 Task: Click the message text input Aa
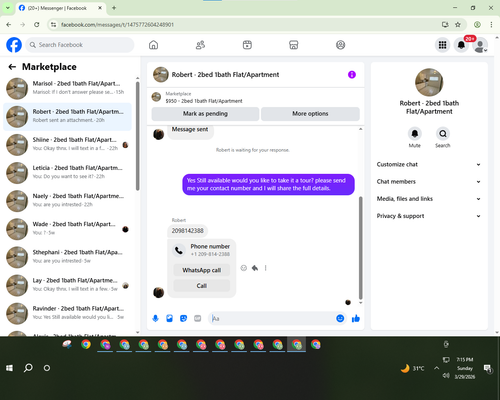click(273, 318)
